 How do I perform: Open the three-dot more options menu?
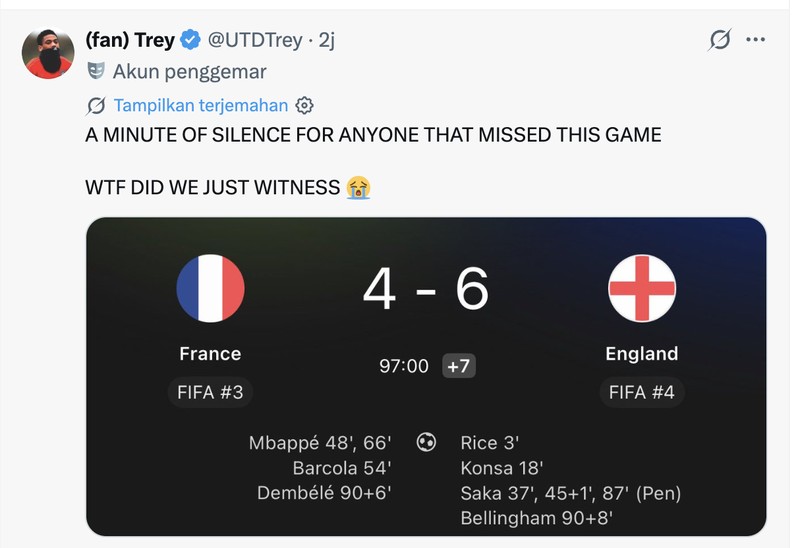755,39
